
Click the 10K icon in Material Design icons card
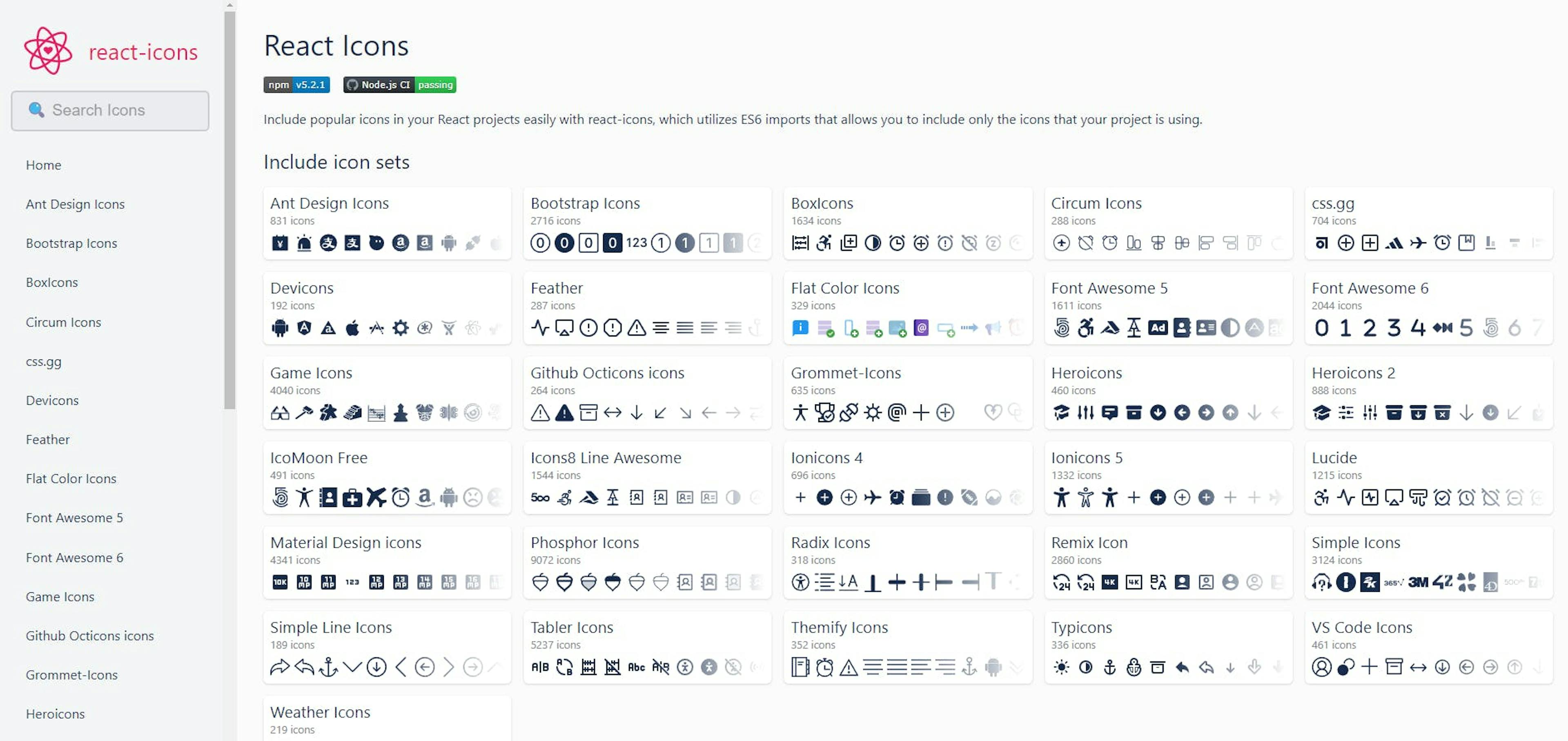click(x=280, y=583)
